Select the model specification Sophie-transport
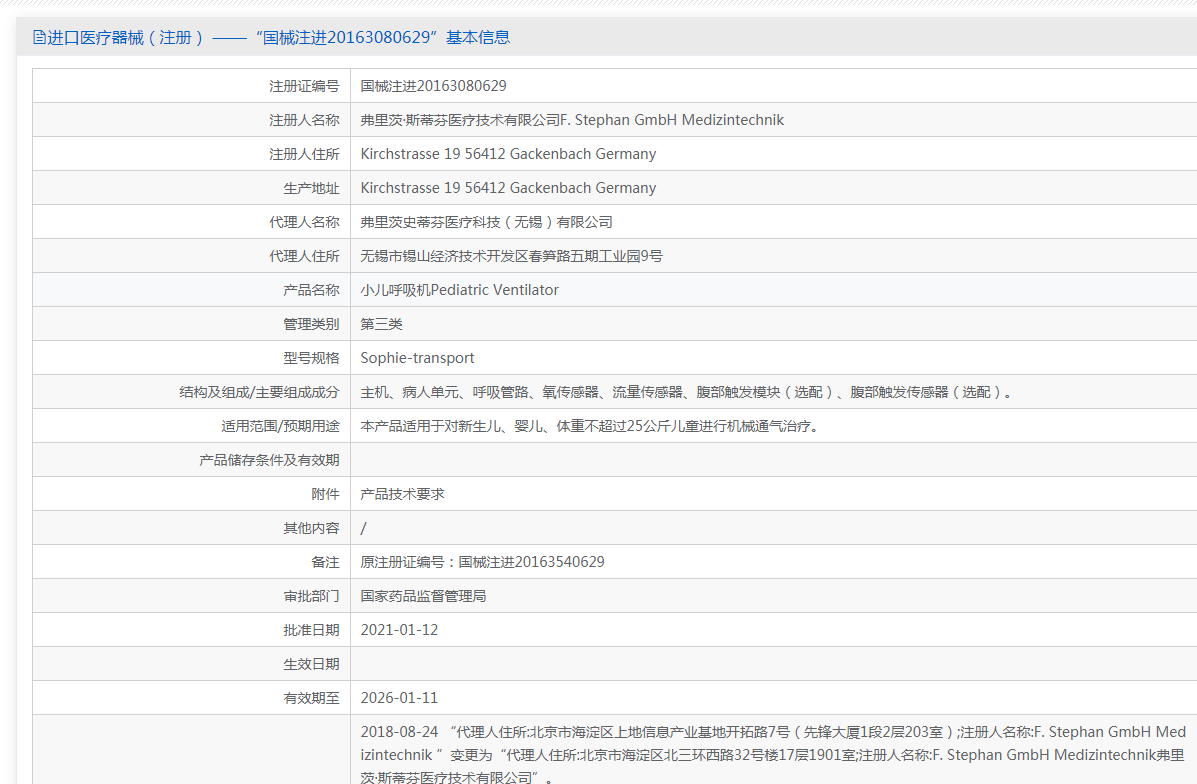The height and width of the screenshot is (784, 1197). tap(417, 358)
